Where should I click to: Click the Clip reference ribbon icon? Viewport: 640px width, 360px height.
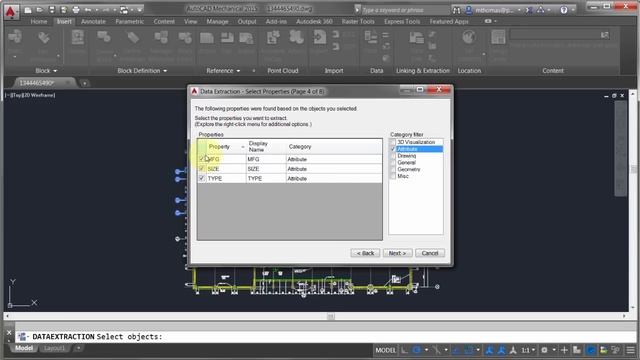227,38
